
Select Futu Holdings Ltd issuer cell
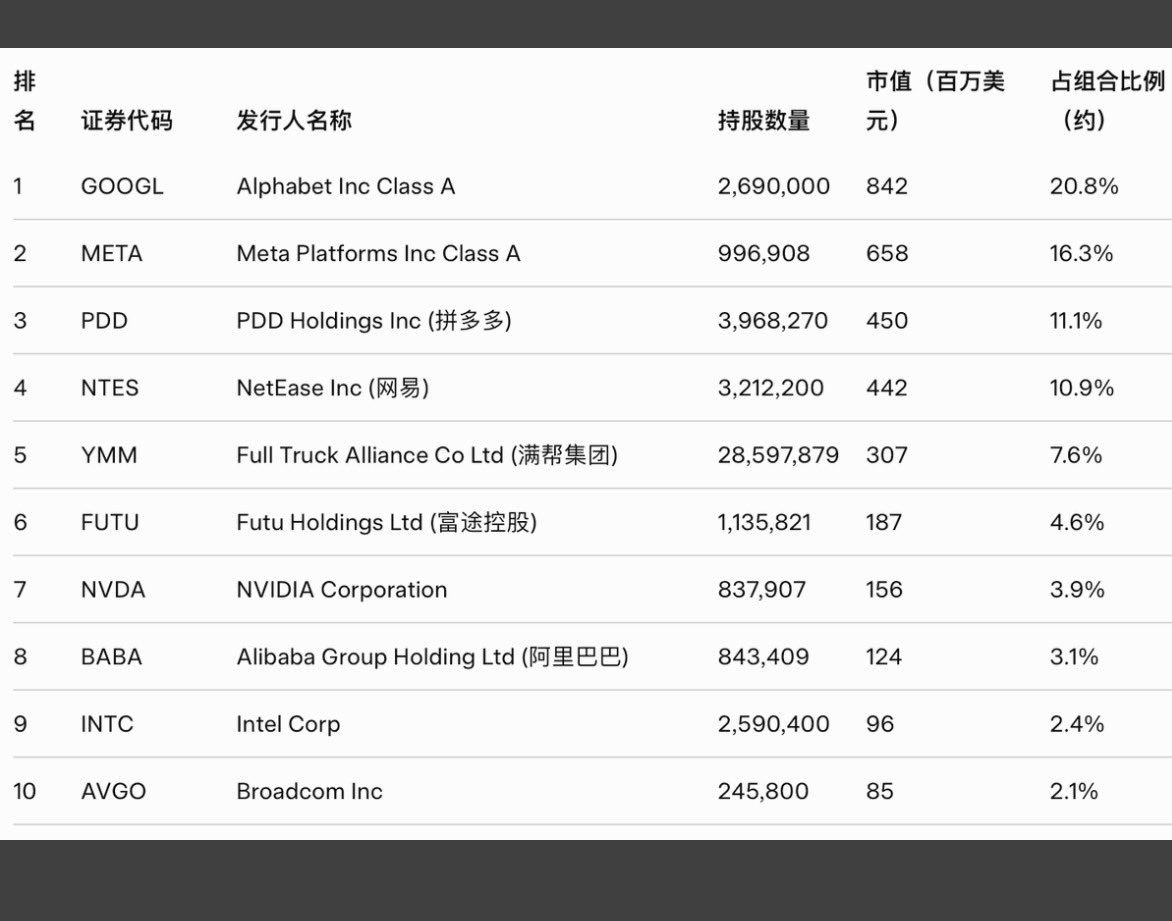coord(386,522)
